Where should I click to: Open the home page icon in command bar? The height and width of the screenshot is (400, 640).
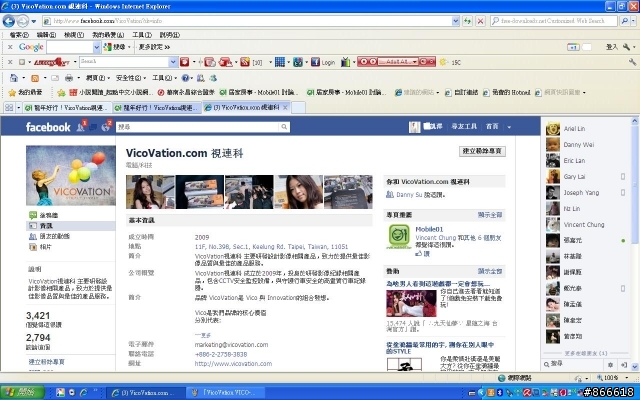pyautogui.click(x=14, y=78)
